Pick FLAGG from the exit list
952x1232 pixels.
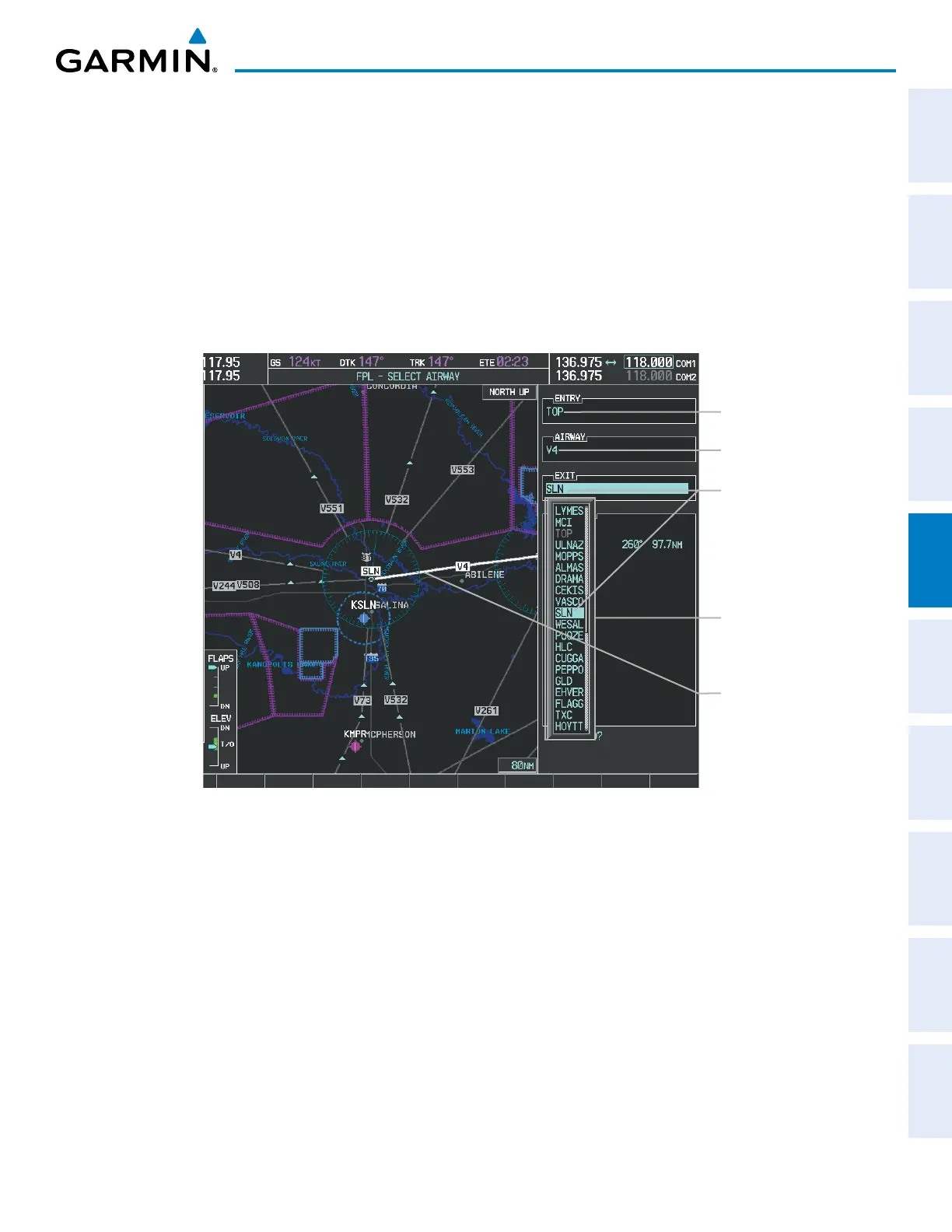(569, 703)
